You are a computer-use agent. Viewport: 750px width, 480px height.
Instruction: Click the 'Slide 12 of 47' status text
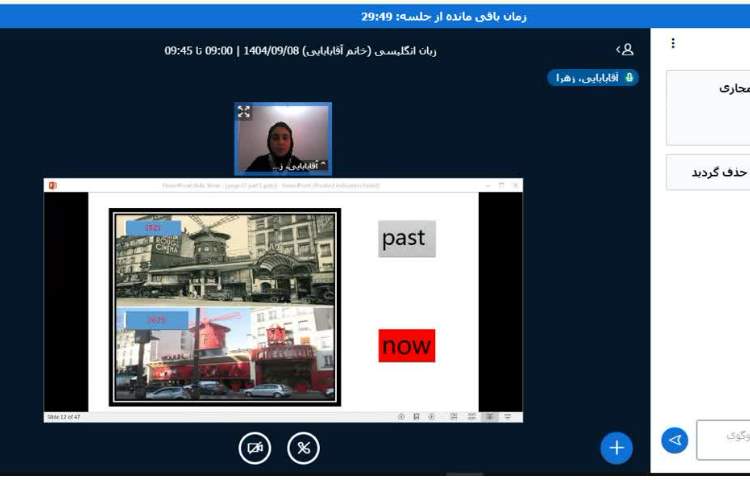click(64, 417)
